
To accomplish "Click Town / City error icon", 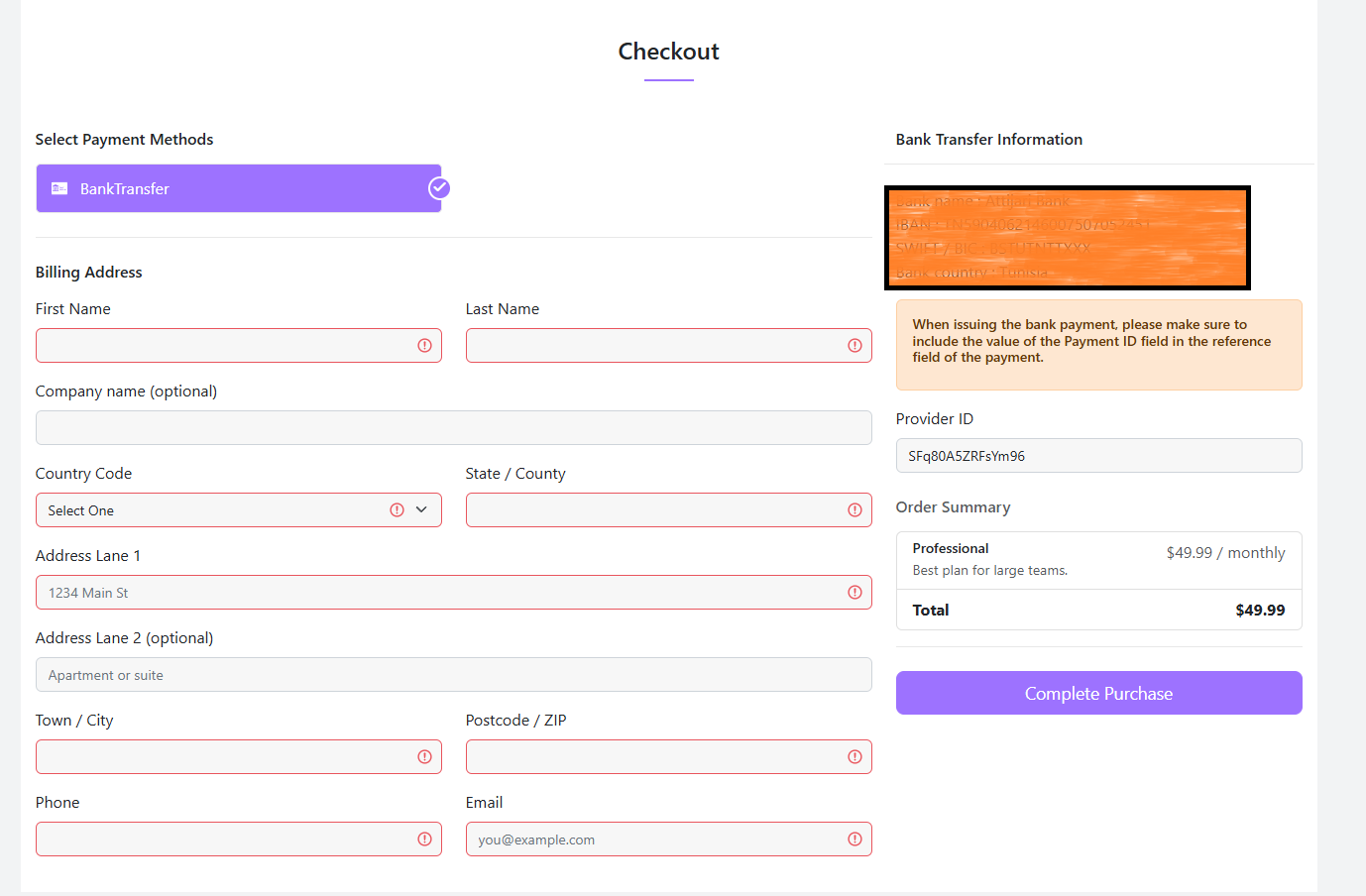I will click(x=424, y=757).
